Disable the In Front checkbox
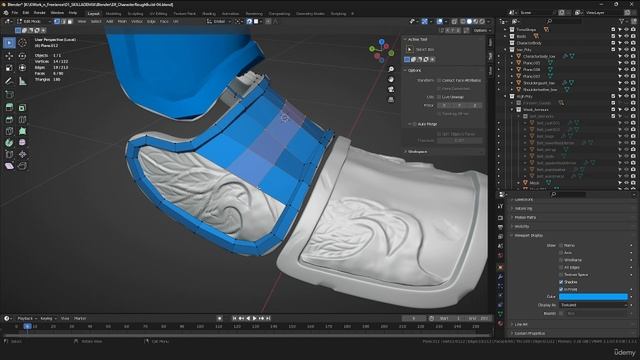The height and width of the screenshot is (360, 640). pos(561,289)
